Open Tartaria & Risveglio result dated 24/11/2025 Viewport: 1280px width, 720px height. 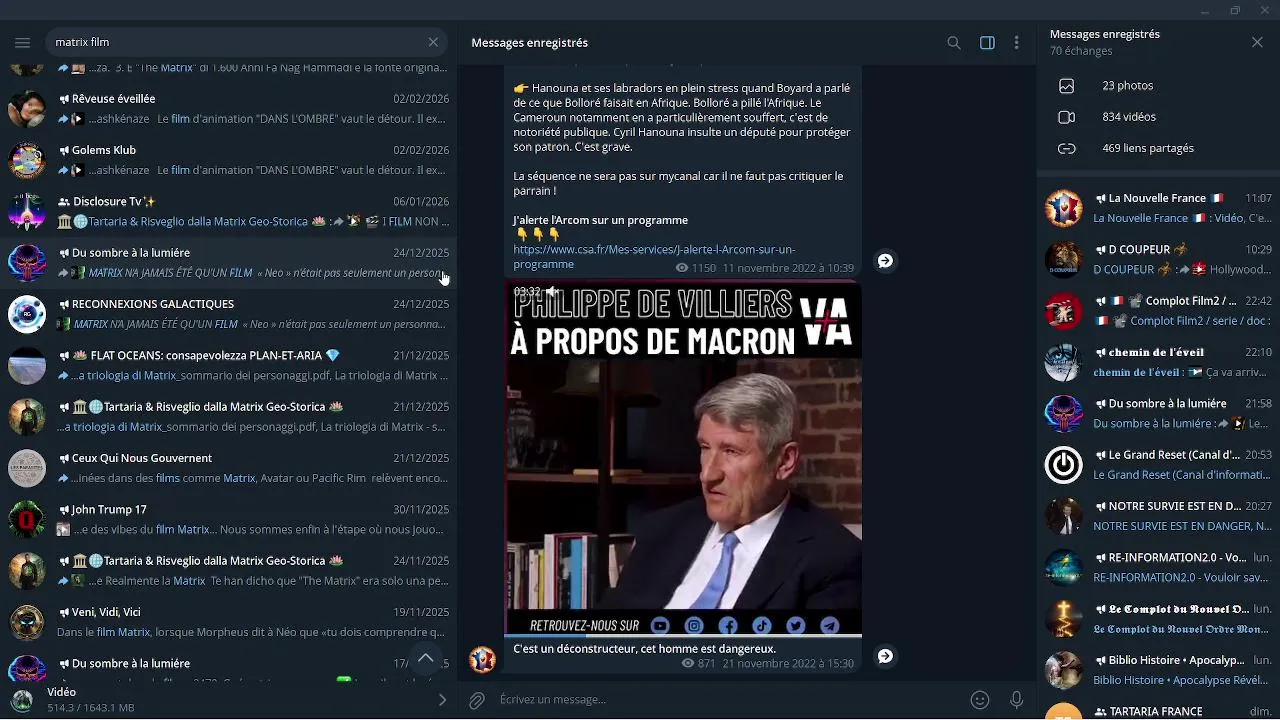coord(229,571)
